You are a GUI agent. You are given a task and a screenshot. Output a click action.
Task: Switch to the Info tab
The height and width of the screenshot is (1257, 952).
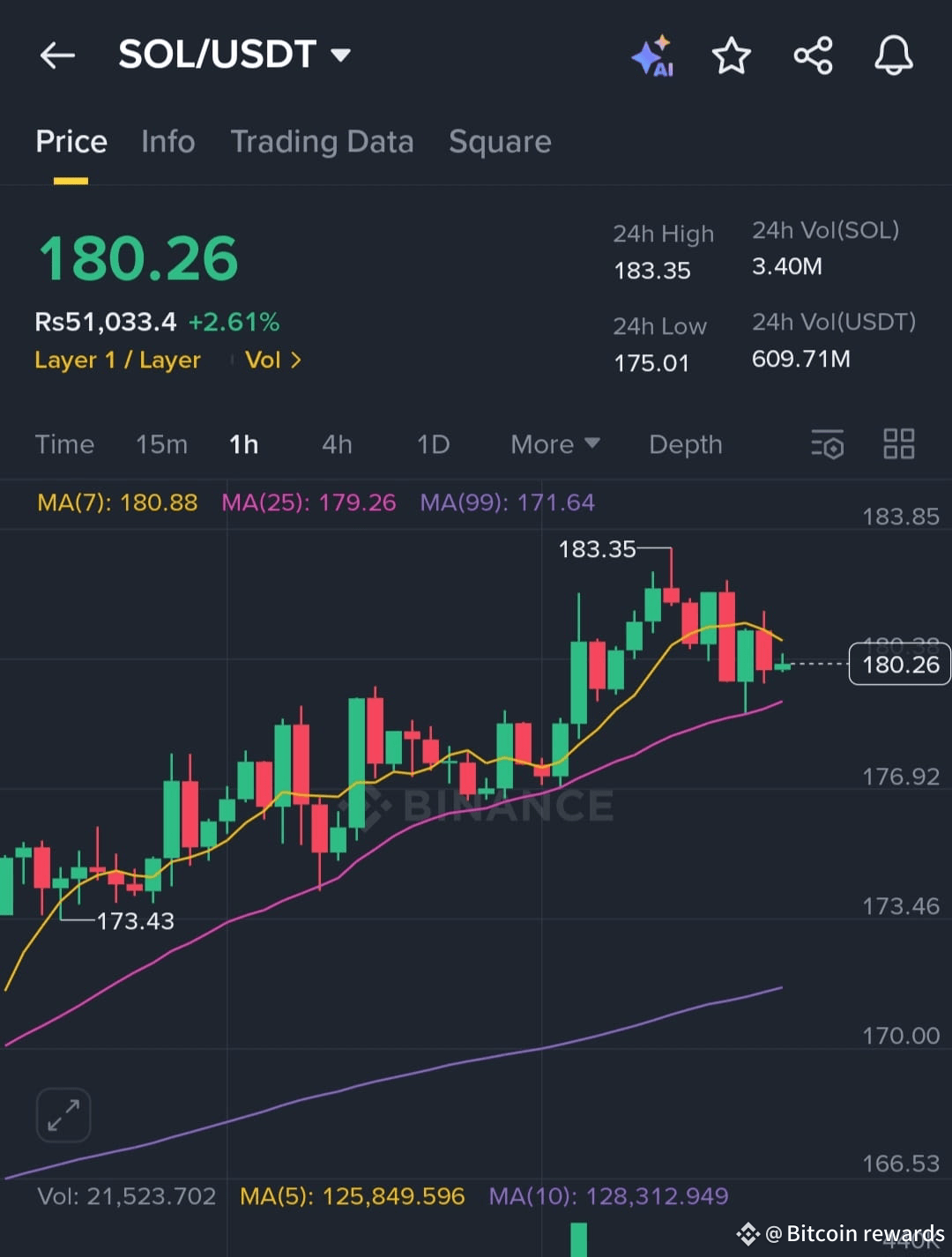tap(168, 142)
